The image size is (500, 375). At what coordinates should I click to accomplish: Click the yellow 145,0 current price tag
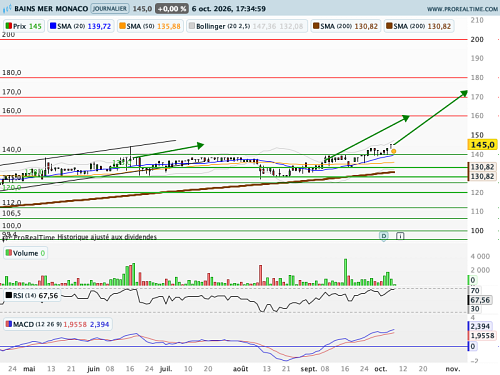pos(483,145)
